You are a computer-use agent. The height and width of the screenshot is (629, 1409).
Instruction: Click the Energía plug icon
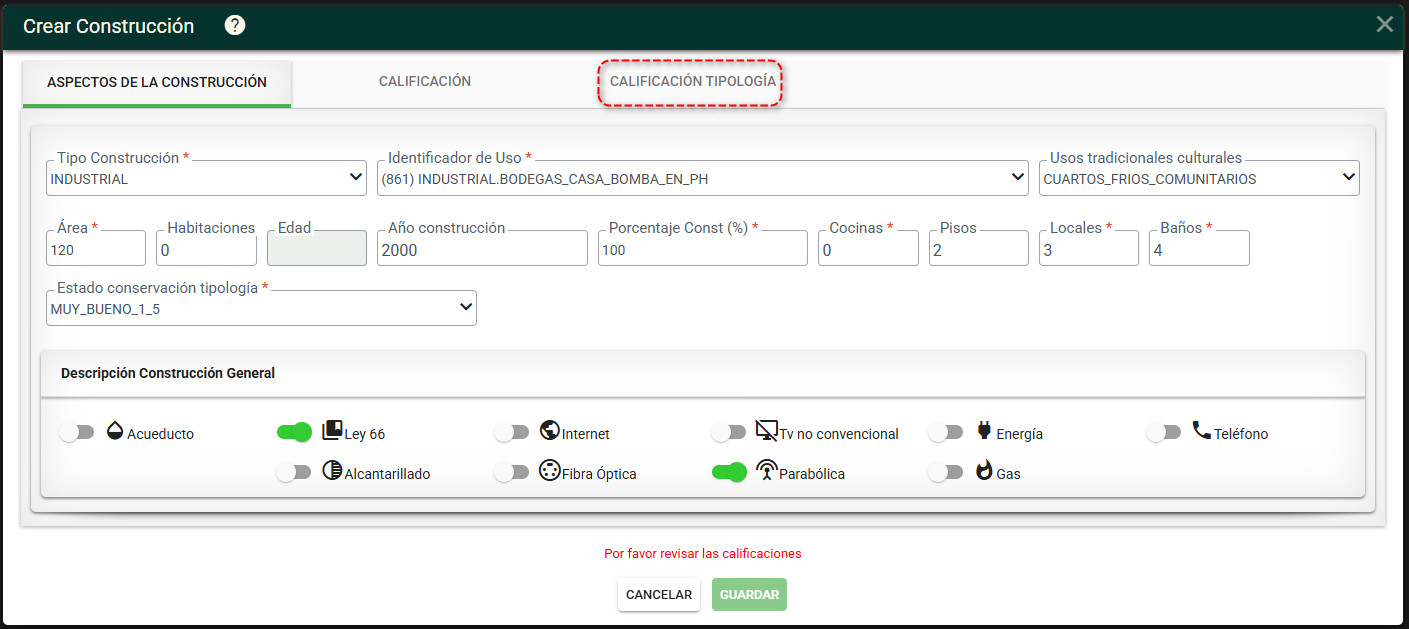click(x=984, y=431)
